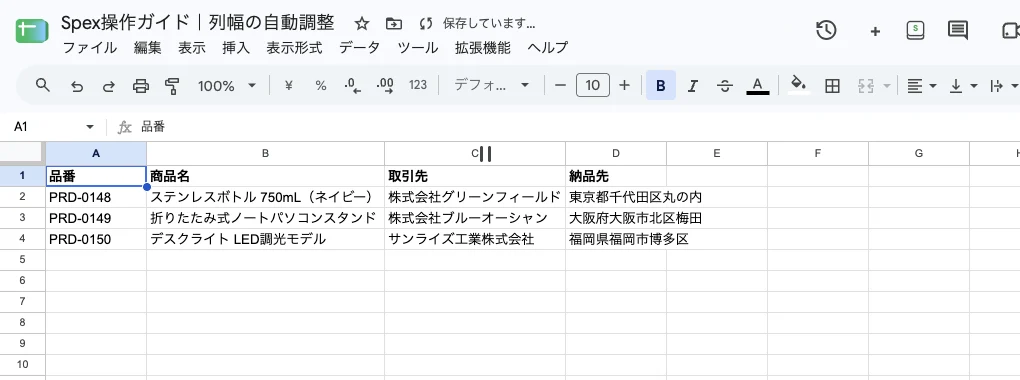Select column B header
Viewport: 1020px width, 380px height.
tap(265, 154)
